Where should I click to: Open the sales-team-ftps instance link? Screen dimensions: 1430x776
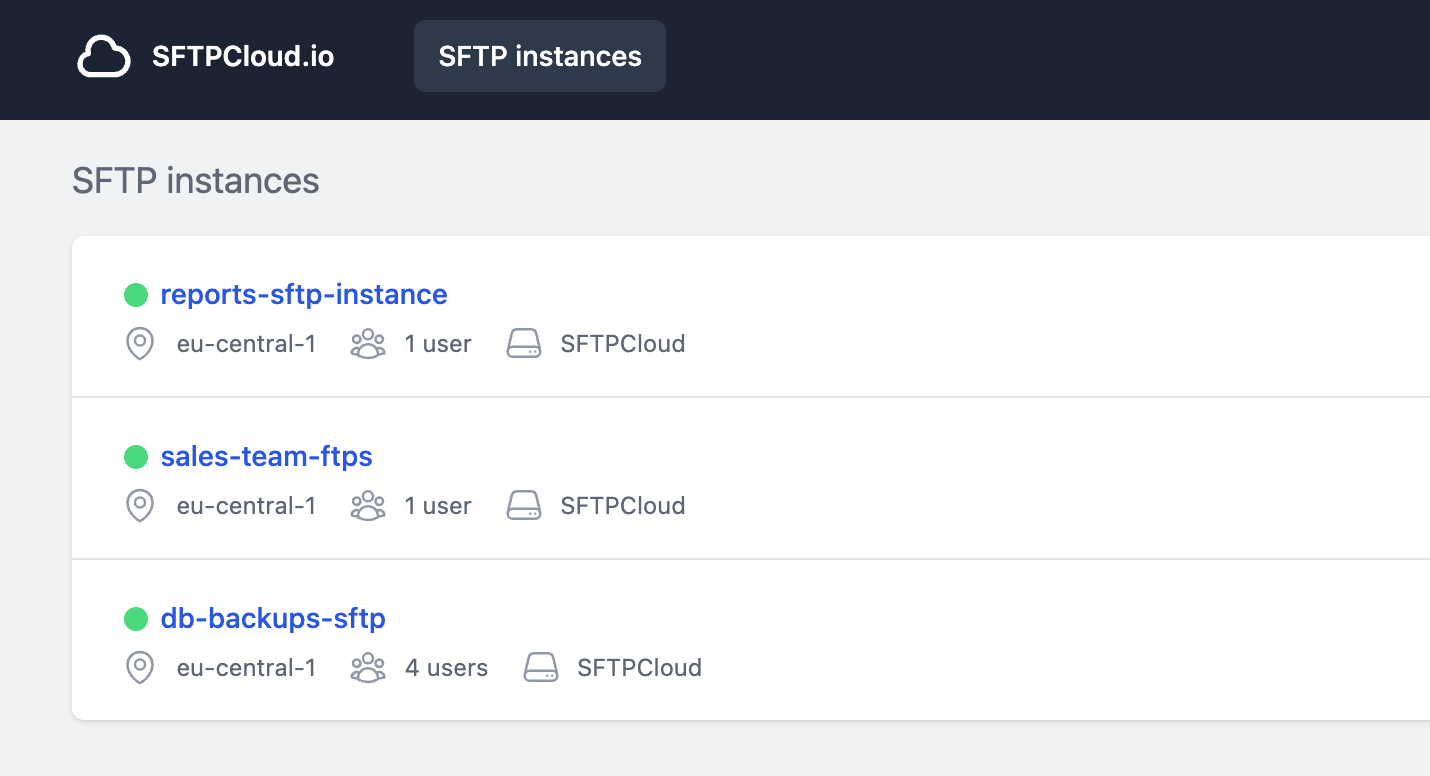266,456
